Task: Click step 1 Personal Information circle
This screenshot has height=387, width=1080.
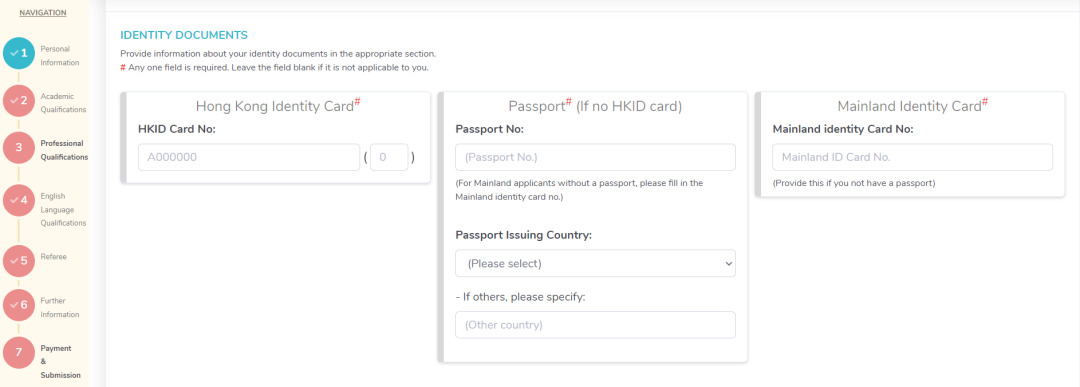Action: (19, 54)
